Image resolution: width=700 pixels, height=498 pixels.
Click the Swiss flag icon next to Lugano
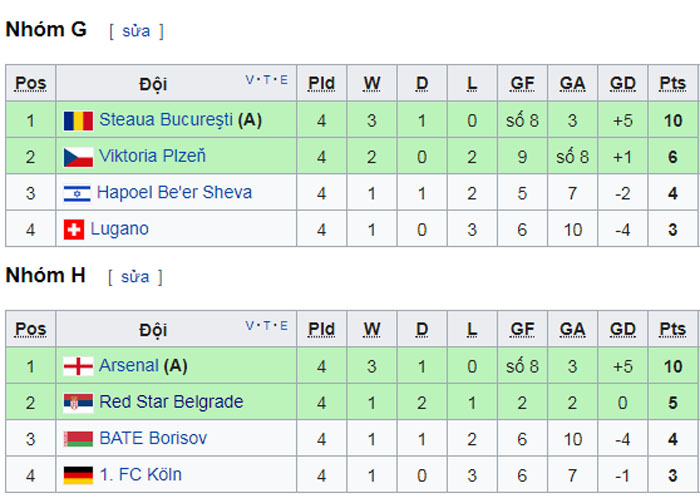pyautogui.click(x=74, y=230)
